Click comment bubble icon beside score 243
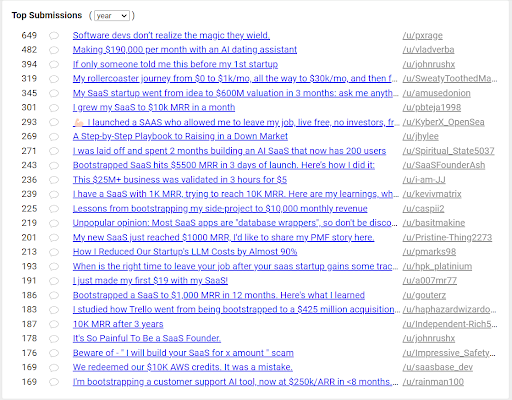Viewport: 512px width, 400px height. 54,166
